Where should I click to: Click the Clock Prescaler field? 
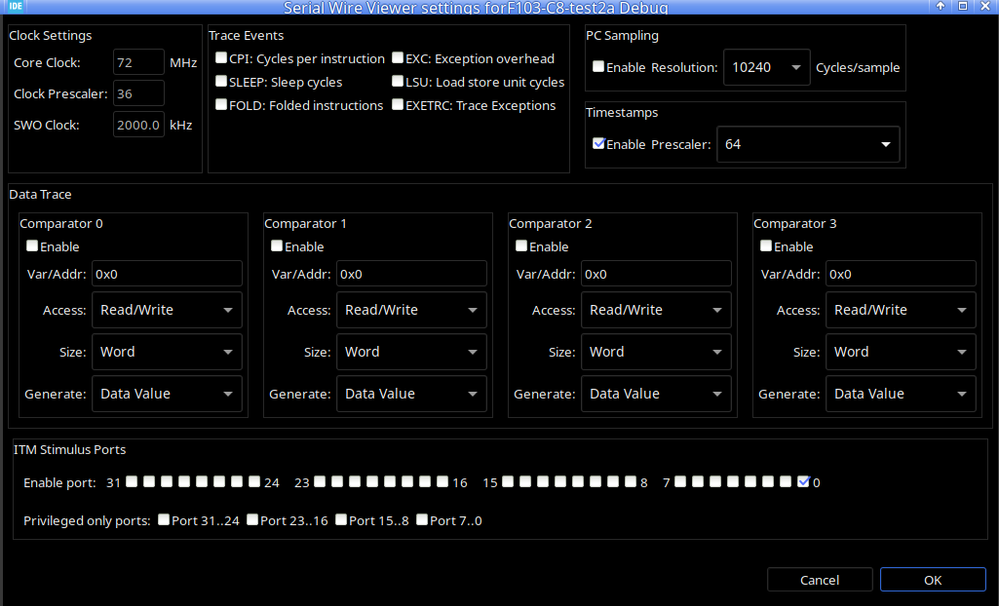pyautogui.click(x=139, y=94)
